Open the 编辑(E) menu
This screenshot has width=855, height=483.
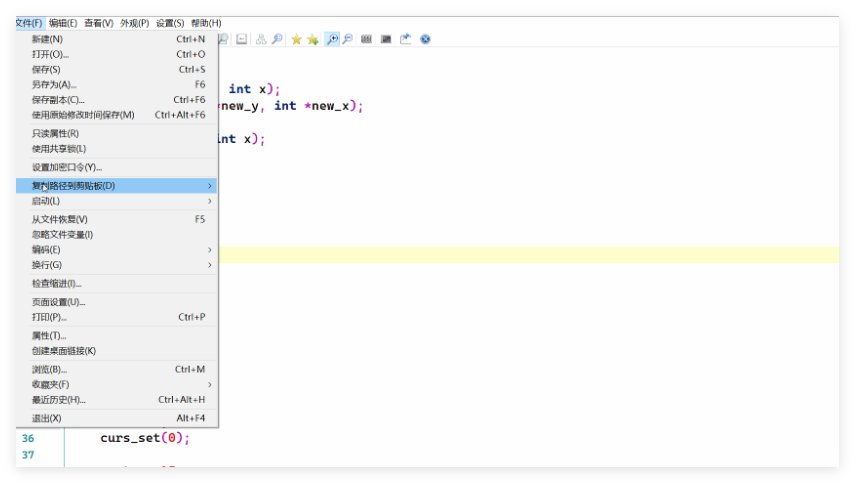point(63,23)
